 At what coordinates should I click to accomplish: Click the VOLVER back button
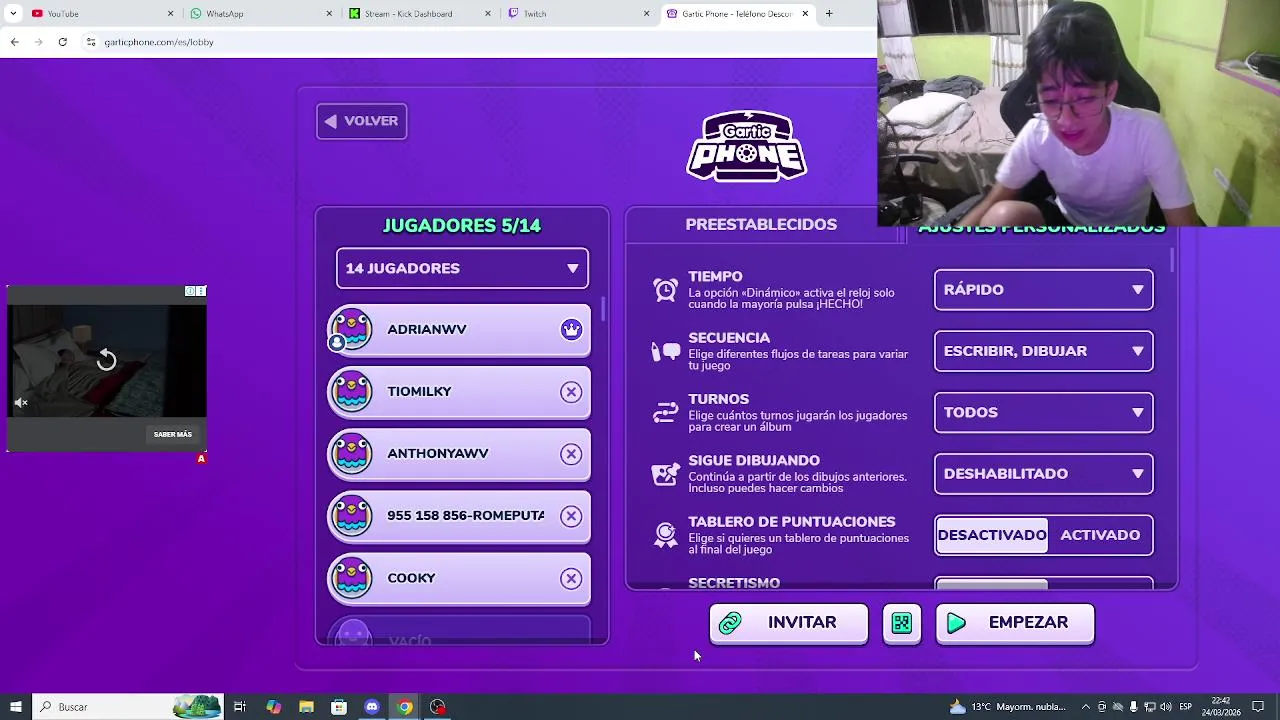pyautogui.click(x=361, y=121)
